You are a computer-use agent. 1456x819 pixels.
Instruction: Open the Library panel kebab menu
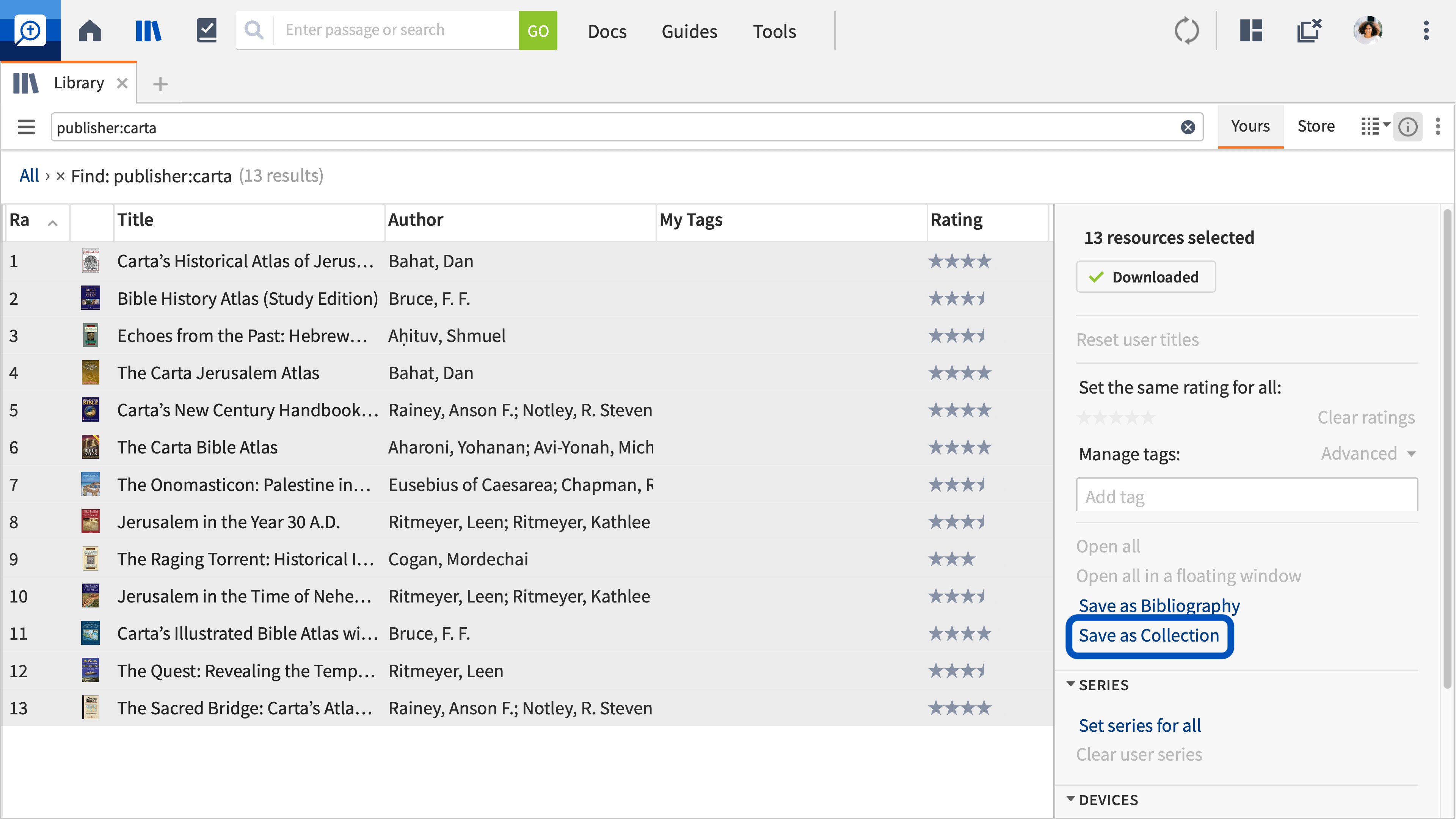(1439, 126)
